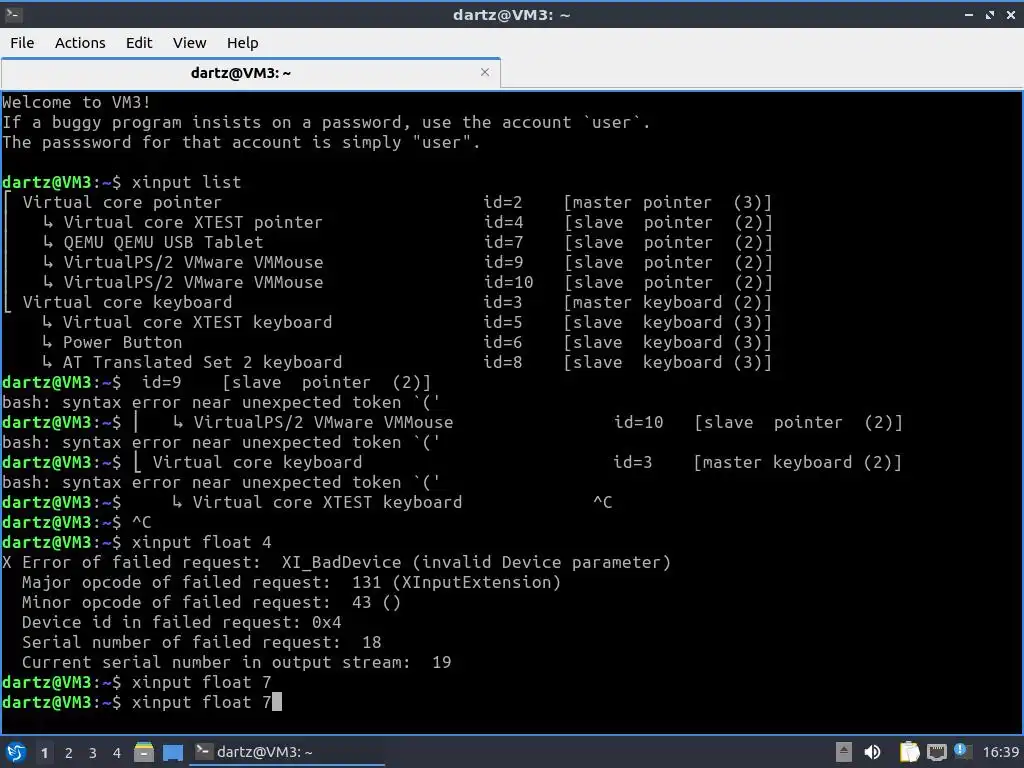Screen dimensions: 1024x768
Task: Open the clipboard manager tray icon
Action: coord(909,752)
